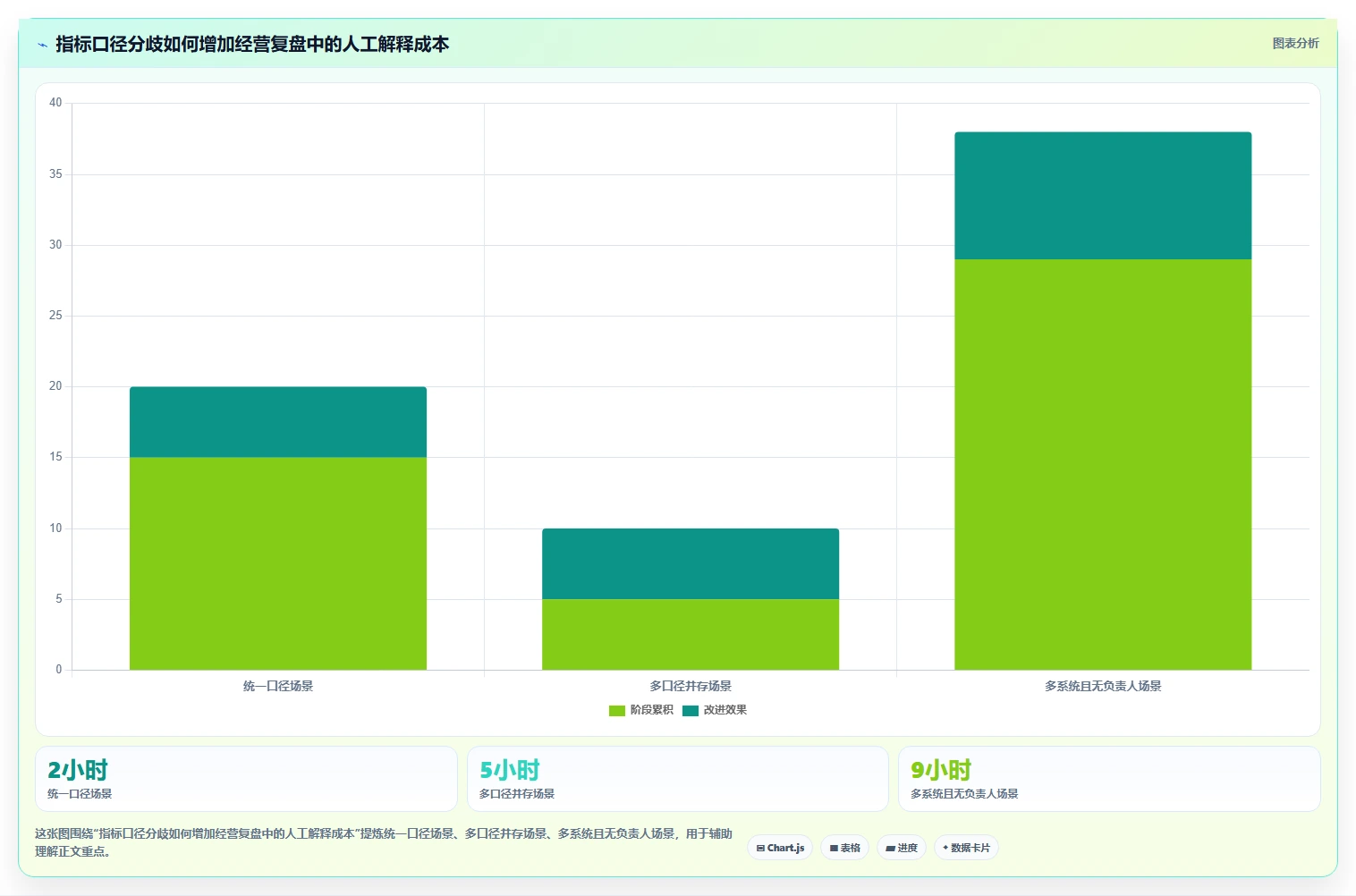The height and width of the screenshot is (896, 1356).
Task: Click the 改进效果 legend label
Action: 725,710
